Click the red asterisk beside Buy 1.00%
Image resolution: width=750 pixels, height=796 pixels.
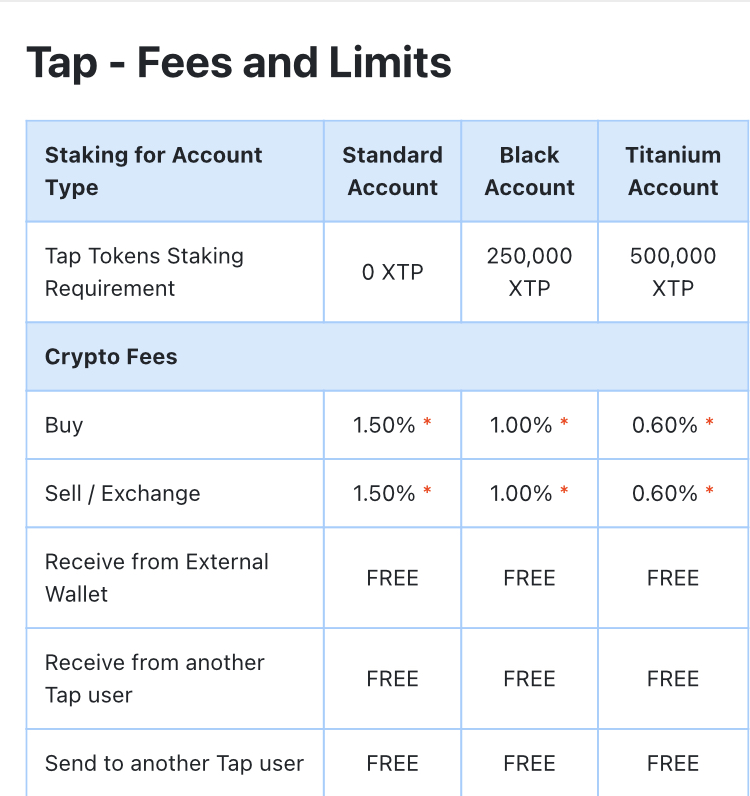point(564,422)
